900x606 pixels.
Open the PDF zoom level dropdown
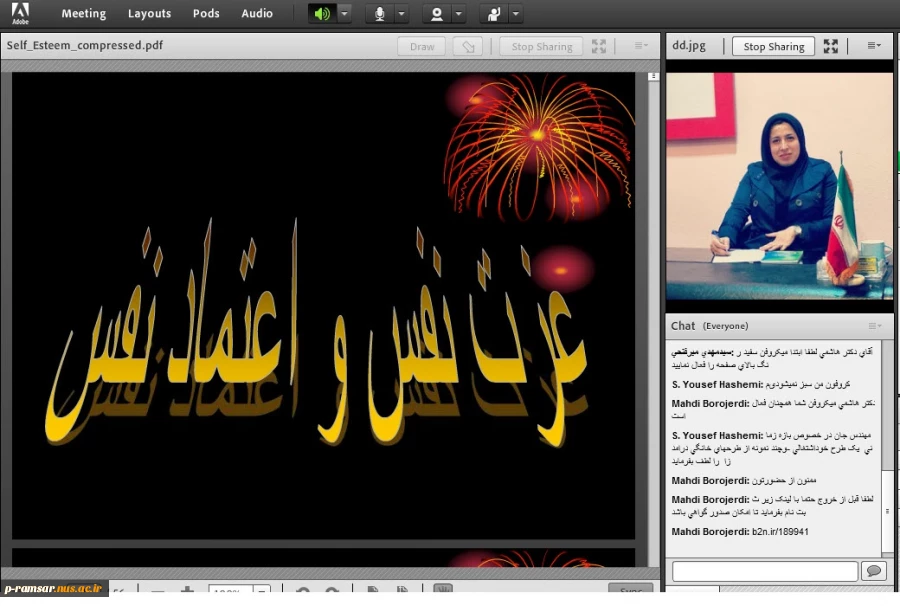262,590
